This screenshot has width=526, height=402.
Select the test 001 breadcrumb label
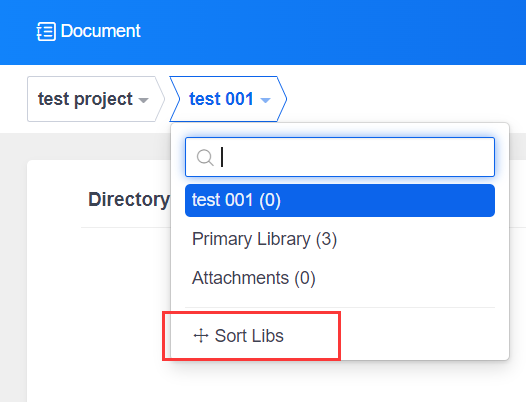pyautogui.click(x=221, y=99)
